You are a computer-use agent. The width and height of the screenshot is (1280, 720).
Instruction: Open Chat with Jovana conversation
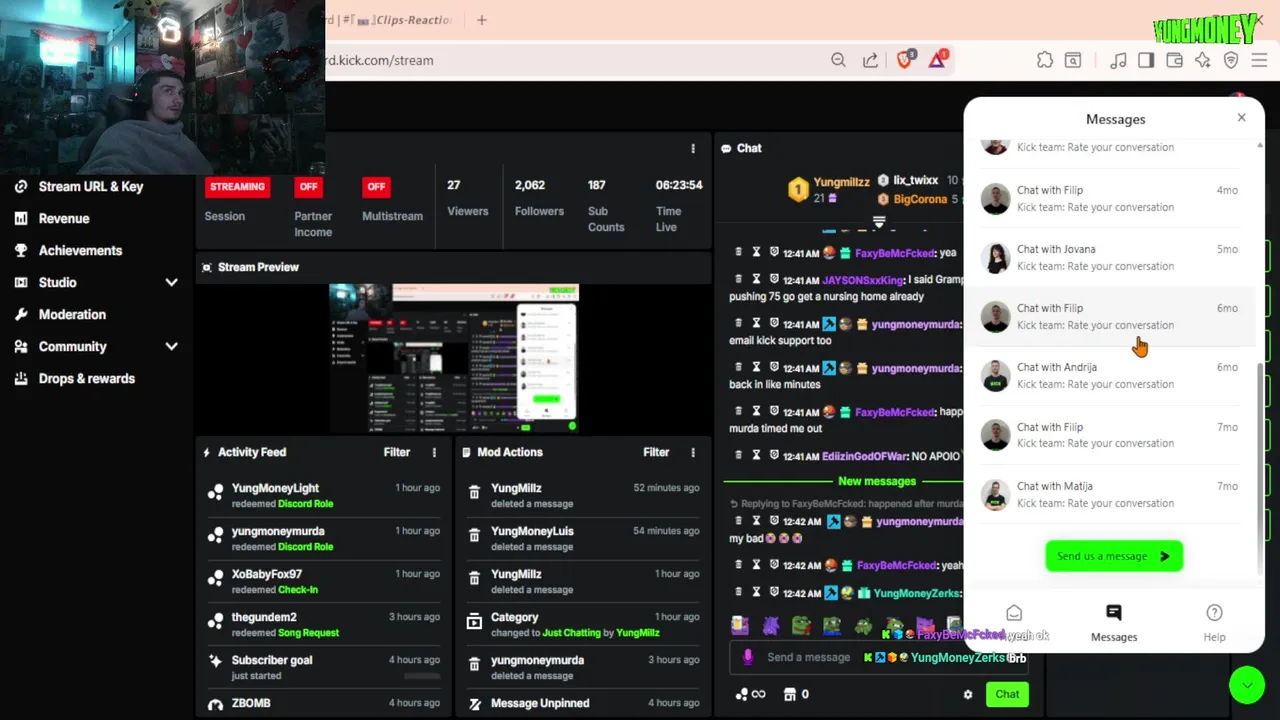tap(1110, 257)
